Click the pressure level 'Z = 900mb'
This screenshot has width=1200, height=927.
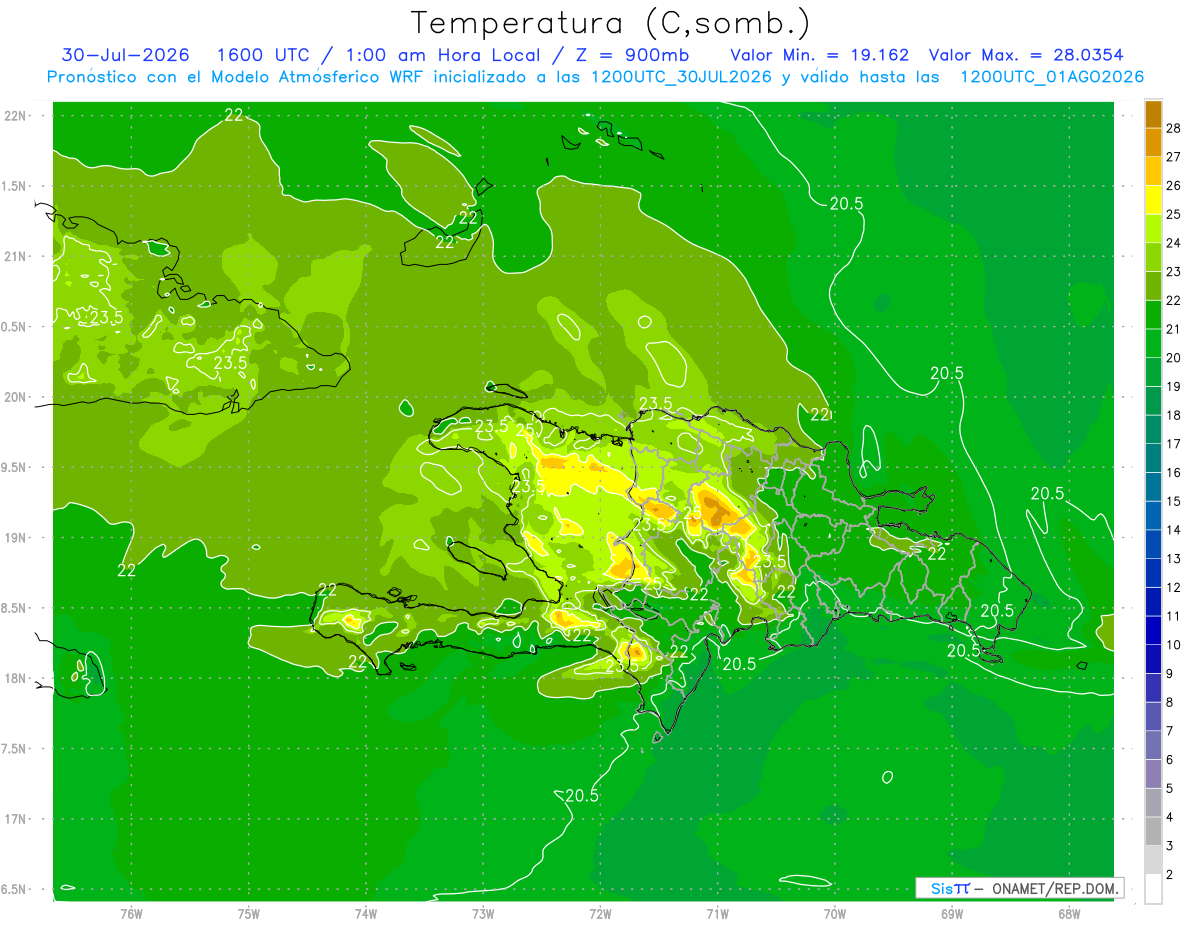pyautogui.click(x=634, y=55)
